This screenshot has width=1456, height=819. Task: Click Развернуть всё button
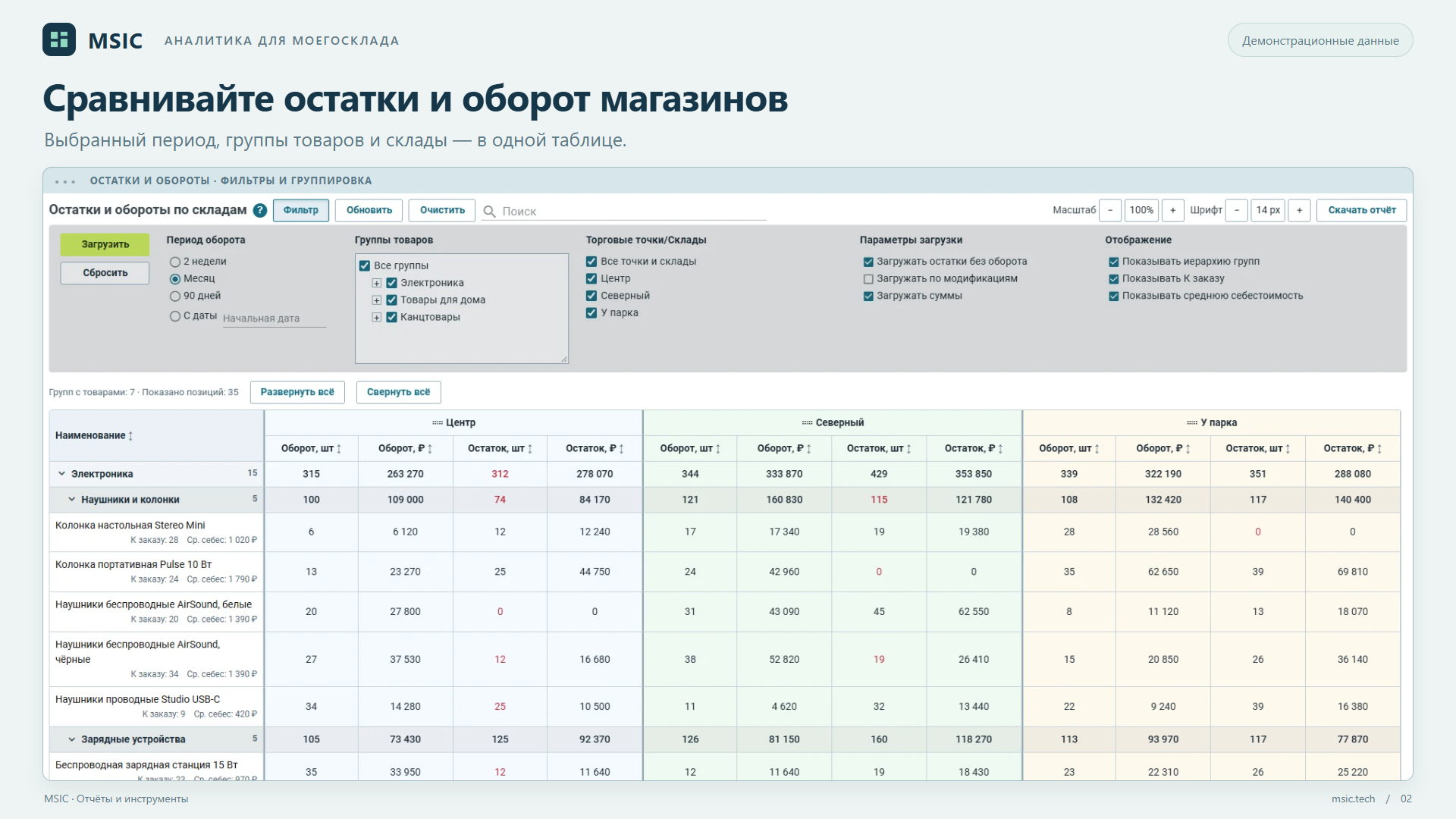297,392
